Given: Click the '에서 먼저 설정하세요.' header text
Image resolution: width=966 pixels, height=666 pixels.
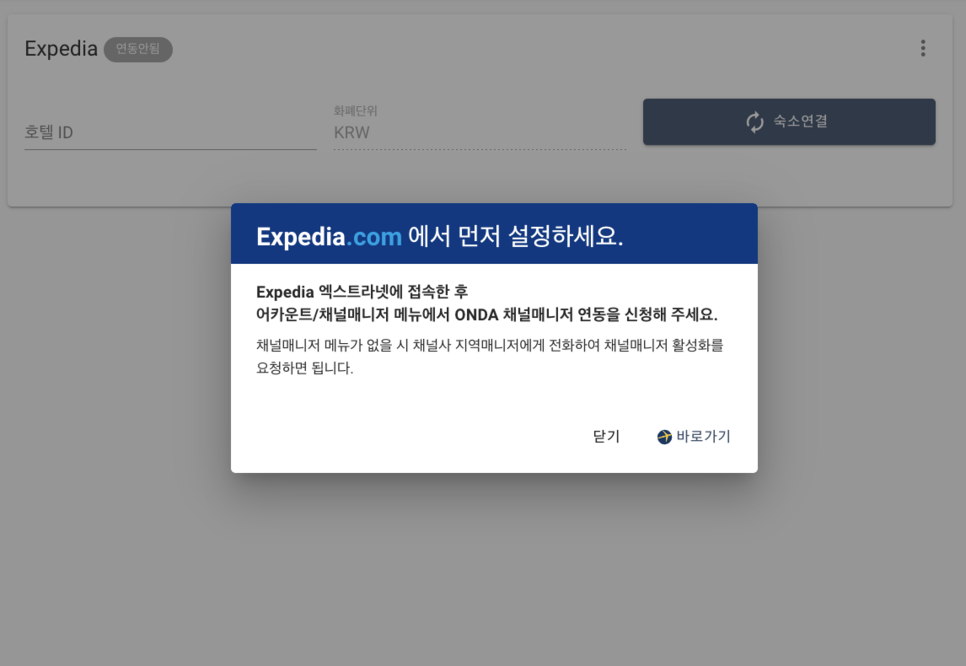Looking at the screenshot, I should pos(516,236).
